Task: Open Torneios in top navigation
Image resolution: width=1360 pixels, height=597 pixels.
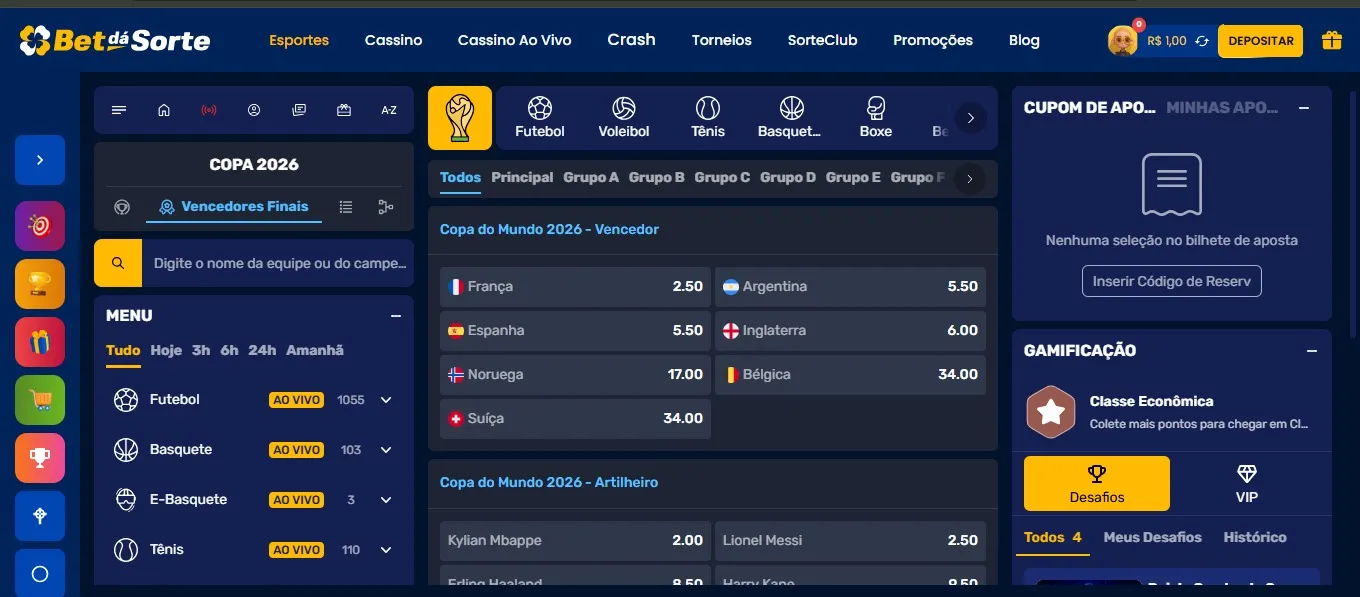Action: click(721, 40)
